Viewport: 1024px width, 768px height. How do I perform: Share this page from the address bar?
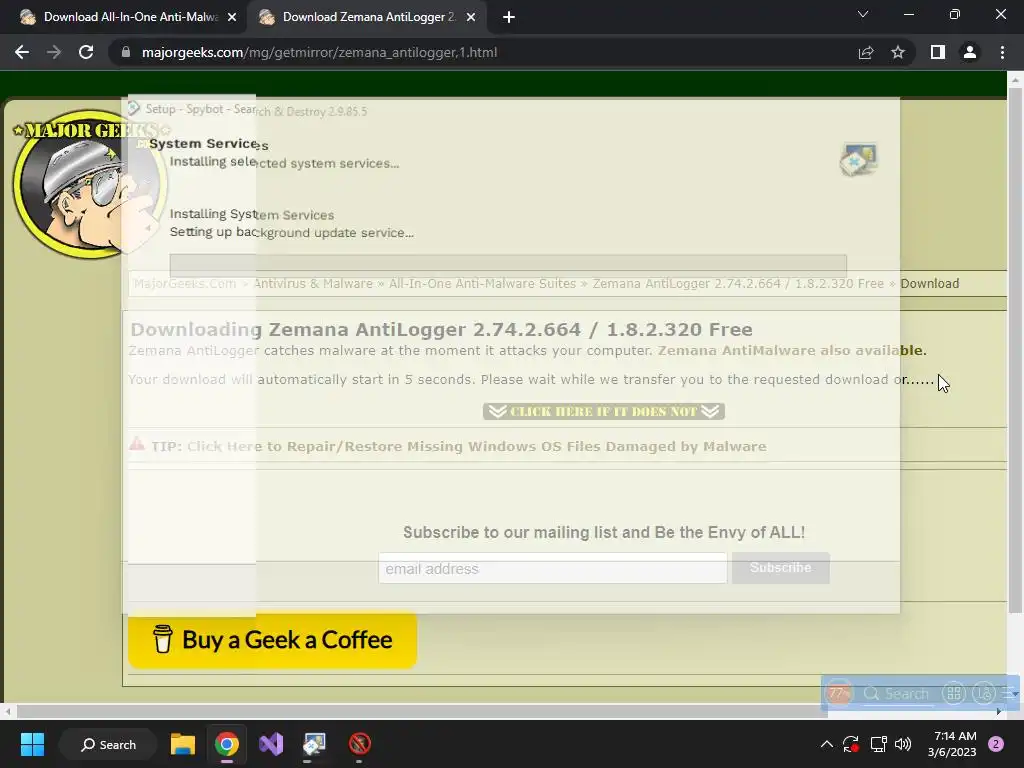(x=866, y=52)
